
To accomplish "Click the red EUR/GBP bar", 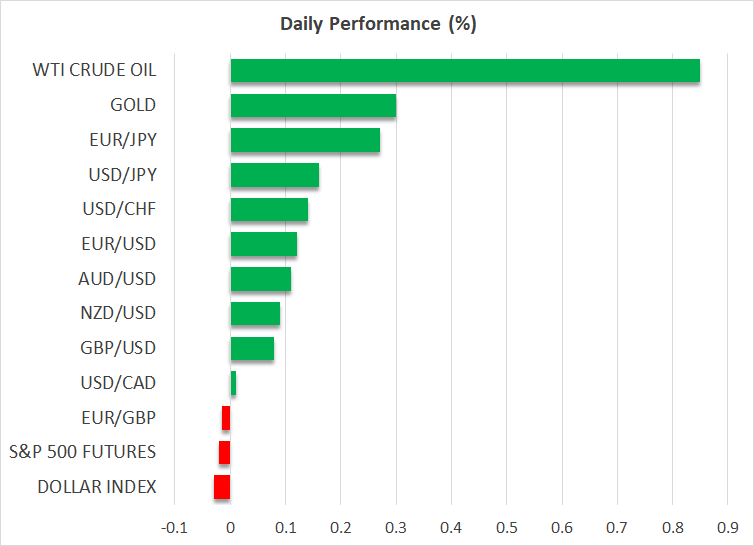I will (226, 418).
